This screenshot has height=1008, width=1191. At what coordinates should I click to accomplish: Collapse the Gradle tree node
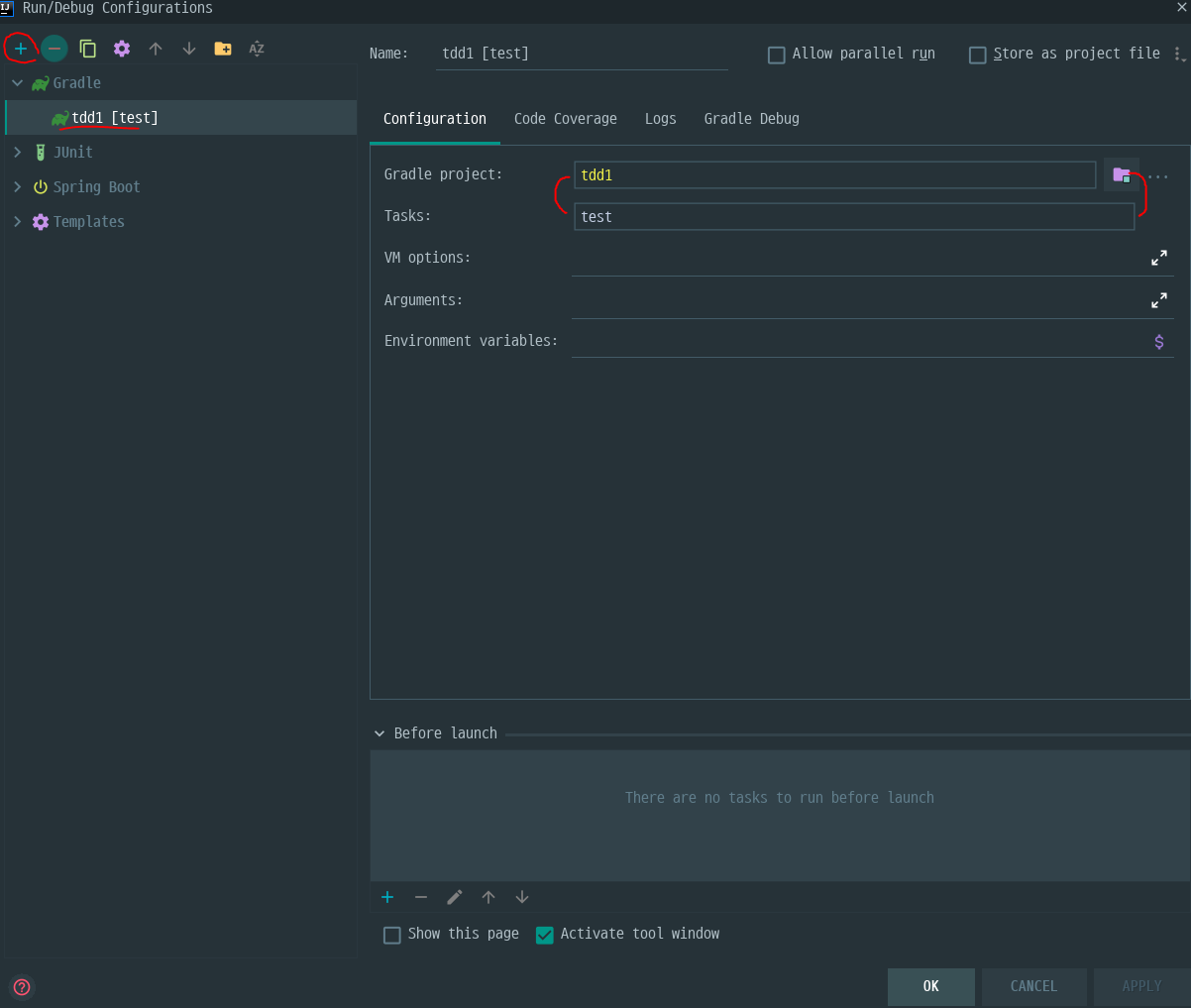17,83
